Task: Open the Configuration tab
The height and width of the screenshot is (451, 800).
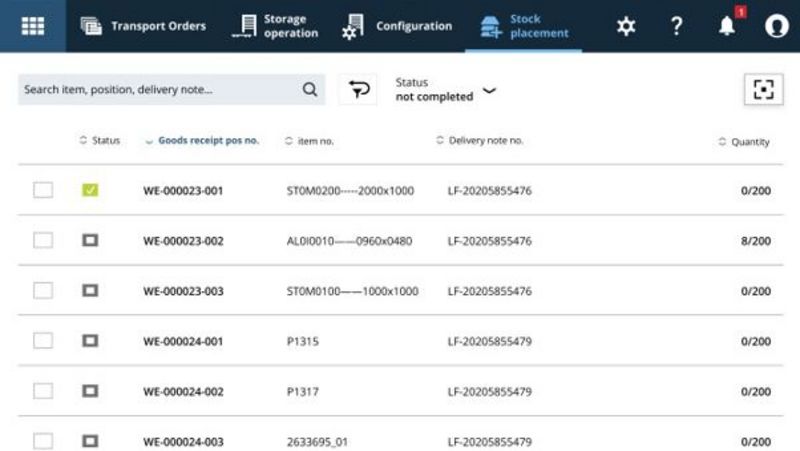Action: pos(397,26)
